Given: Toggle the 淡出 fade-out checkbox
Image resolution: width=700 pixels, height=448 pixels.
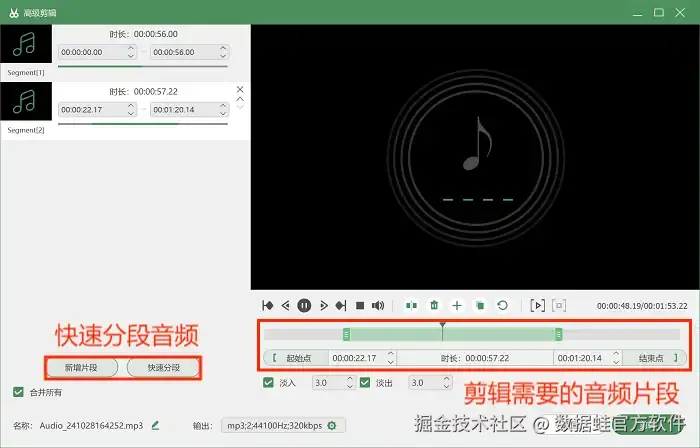Looking at the screenshot, I should pyautogui.click(x=365, y=383).
